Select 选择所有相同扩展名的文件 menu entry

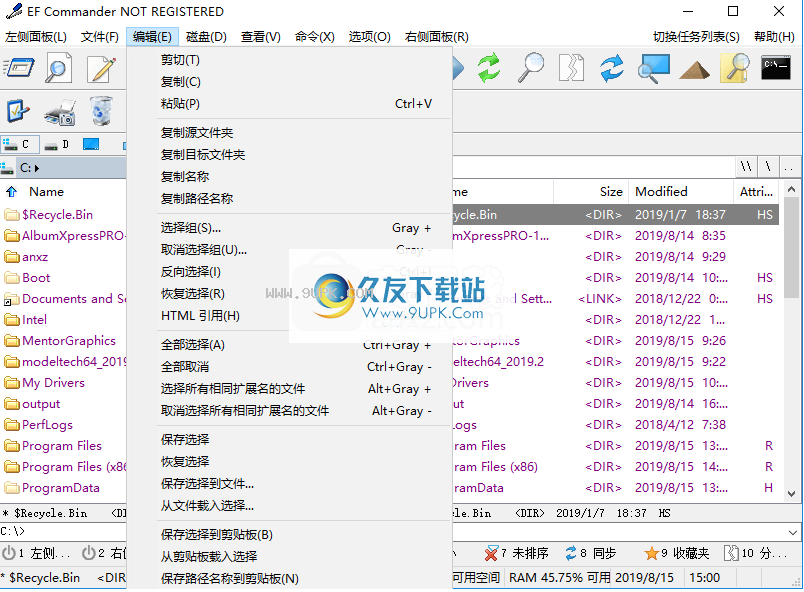tap(290, 389)
